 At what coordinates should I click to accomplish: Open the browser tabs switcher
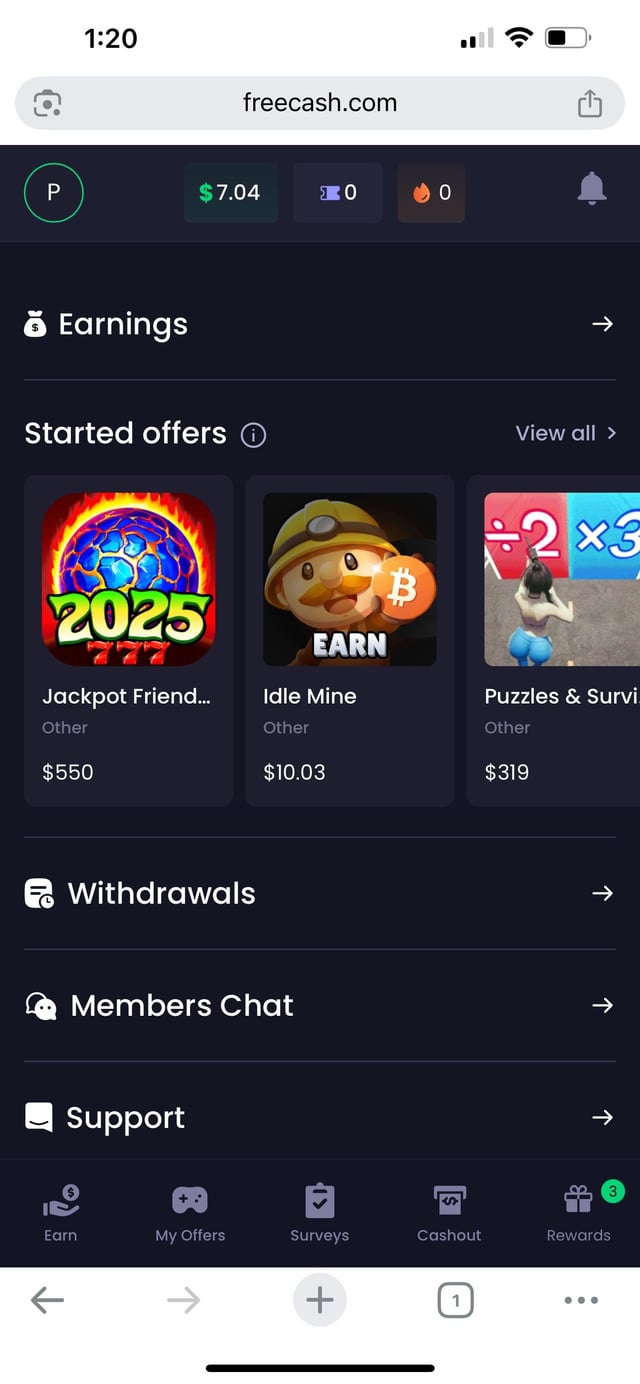point(456,1300)
